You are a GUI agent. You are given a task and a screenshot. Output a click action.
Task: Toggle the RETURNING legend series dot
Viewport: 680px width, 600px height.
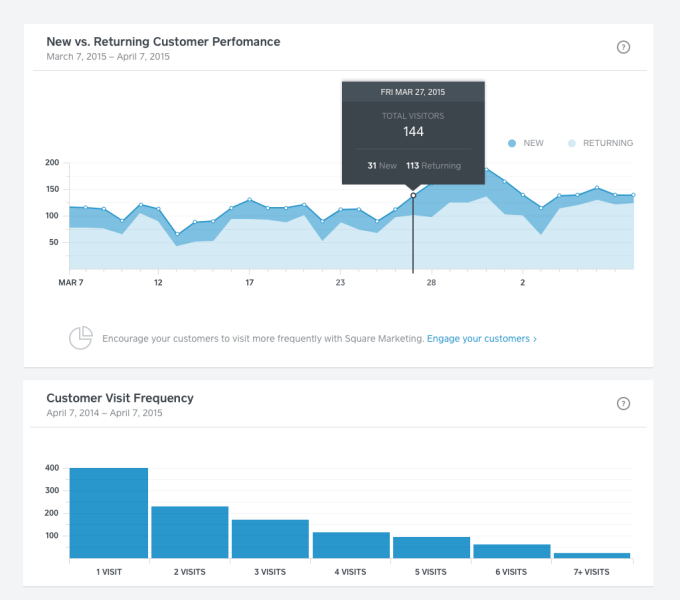pyautogui.click(x=572, y=143)
